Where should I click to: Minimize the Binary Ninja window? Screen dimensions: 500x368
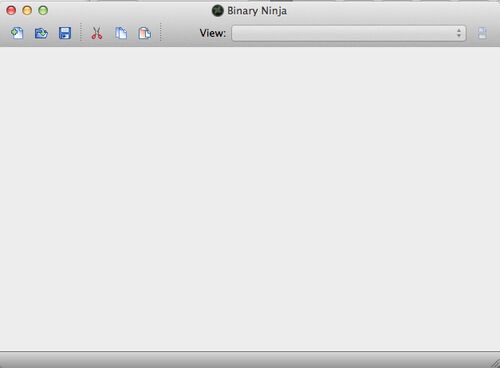(27, 10)
